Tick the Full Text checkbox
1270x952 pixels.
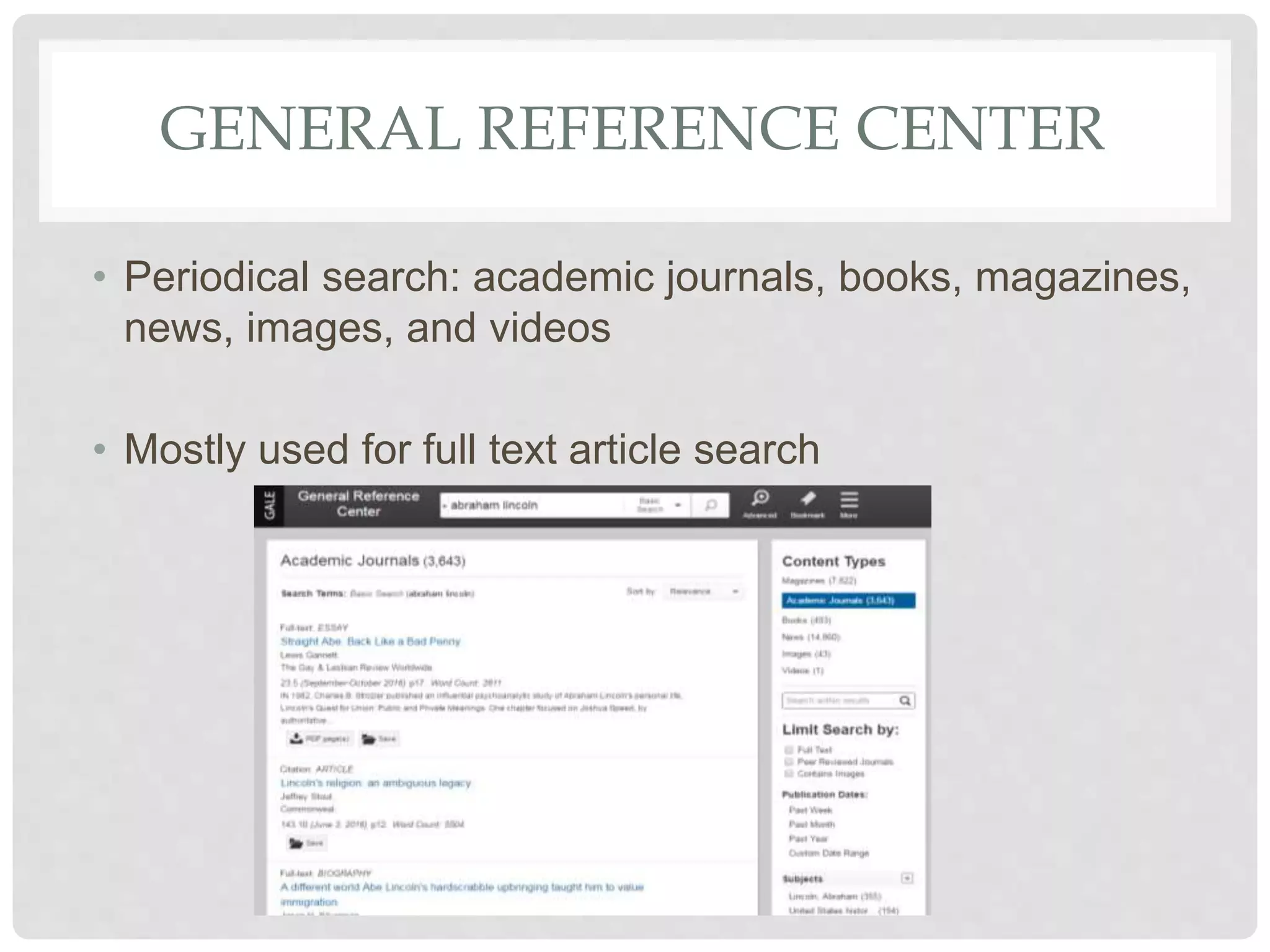789,750
